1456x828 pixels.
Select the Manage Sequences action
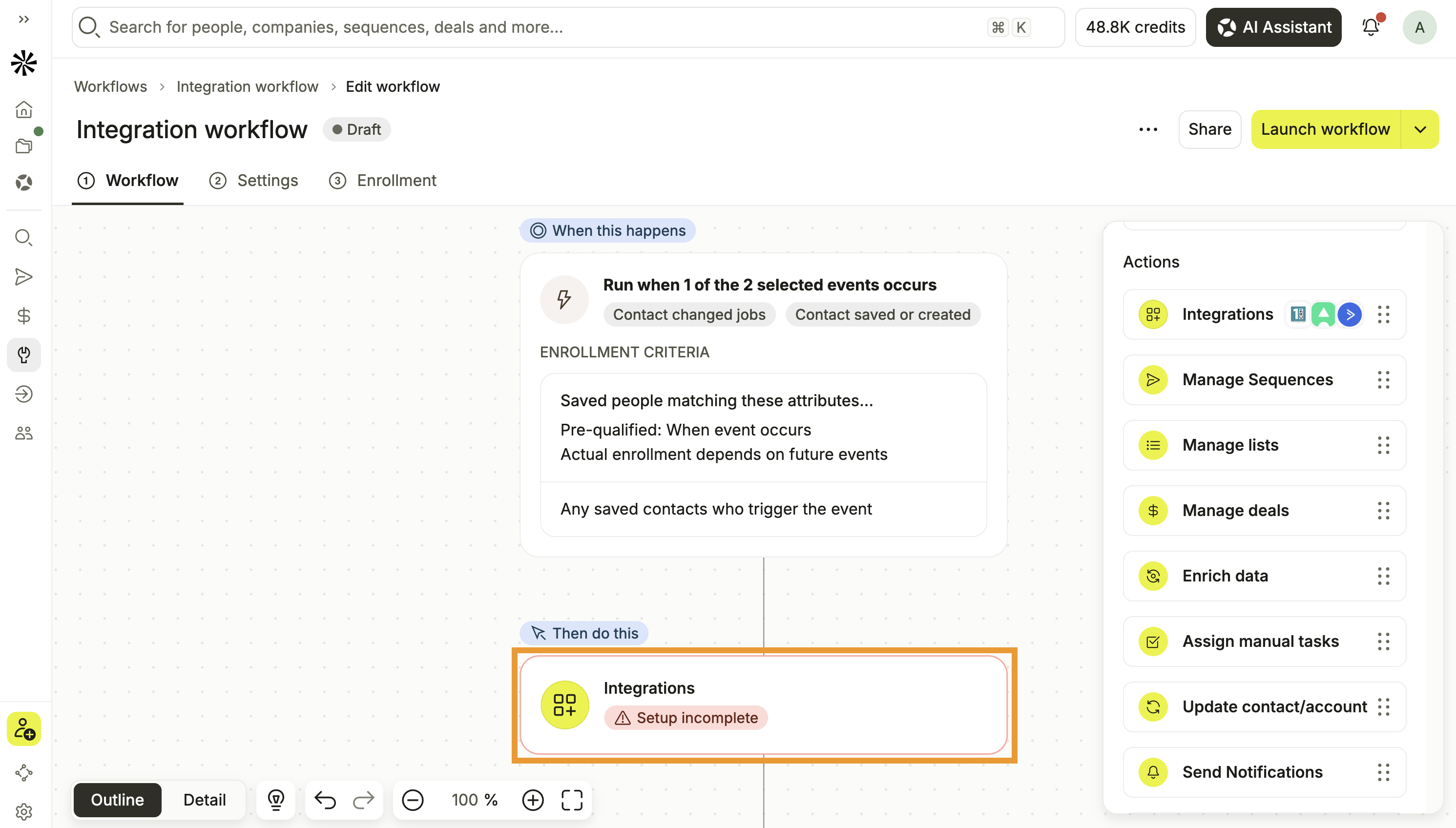1264,380
